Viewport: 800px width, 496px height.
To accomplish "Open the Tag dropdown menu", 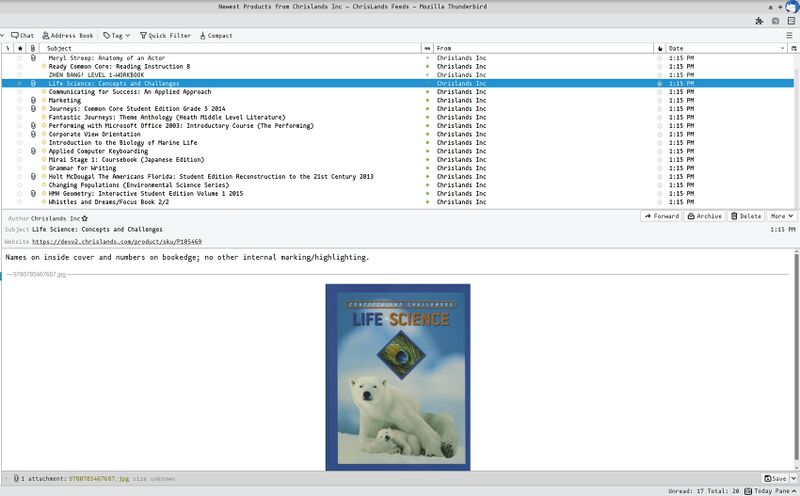I will point(116,36).
